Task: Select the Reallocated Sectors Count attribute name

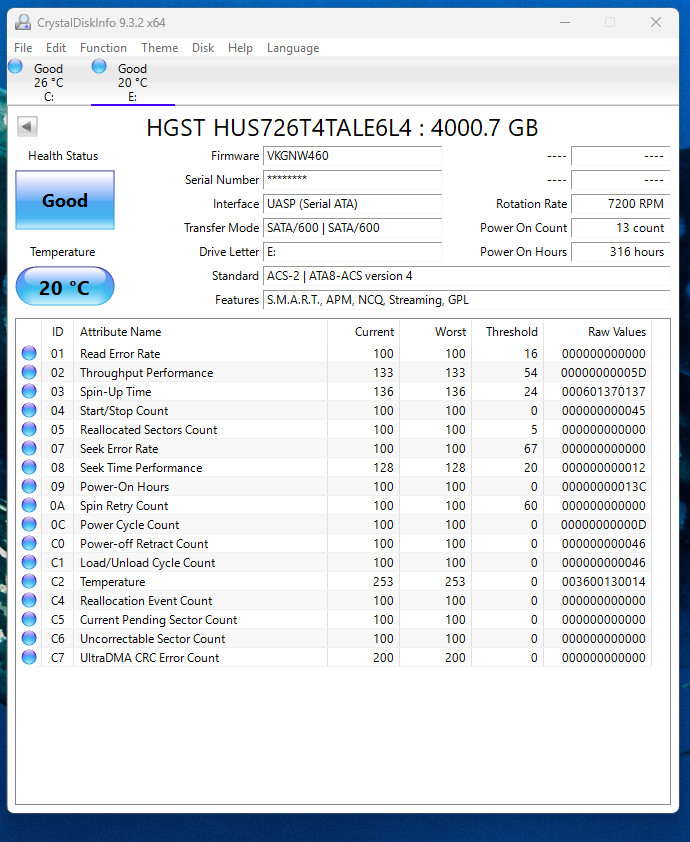Action: 149,430
